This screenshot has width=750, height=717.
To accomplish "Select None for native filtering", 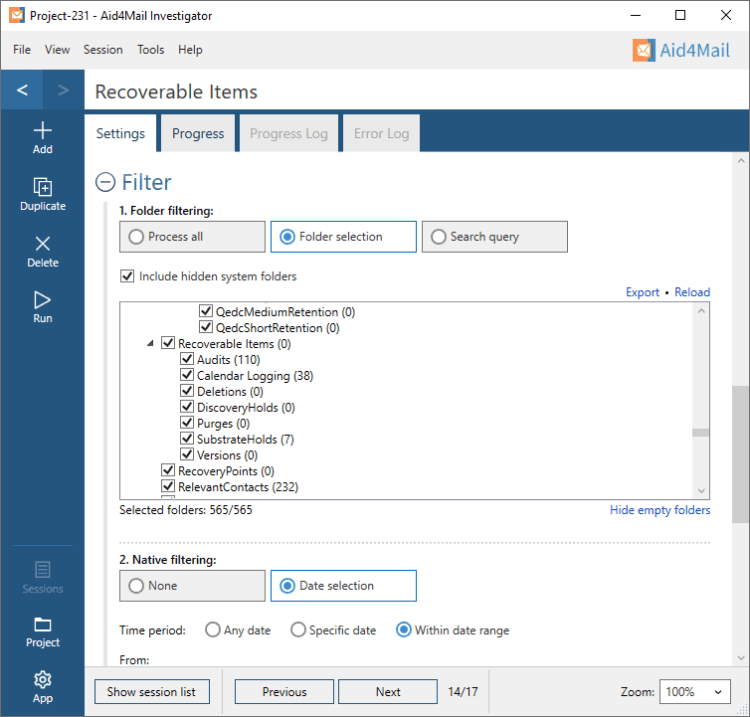I will [192, 585].
